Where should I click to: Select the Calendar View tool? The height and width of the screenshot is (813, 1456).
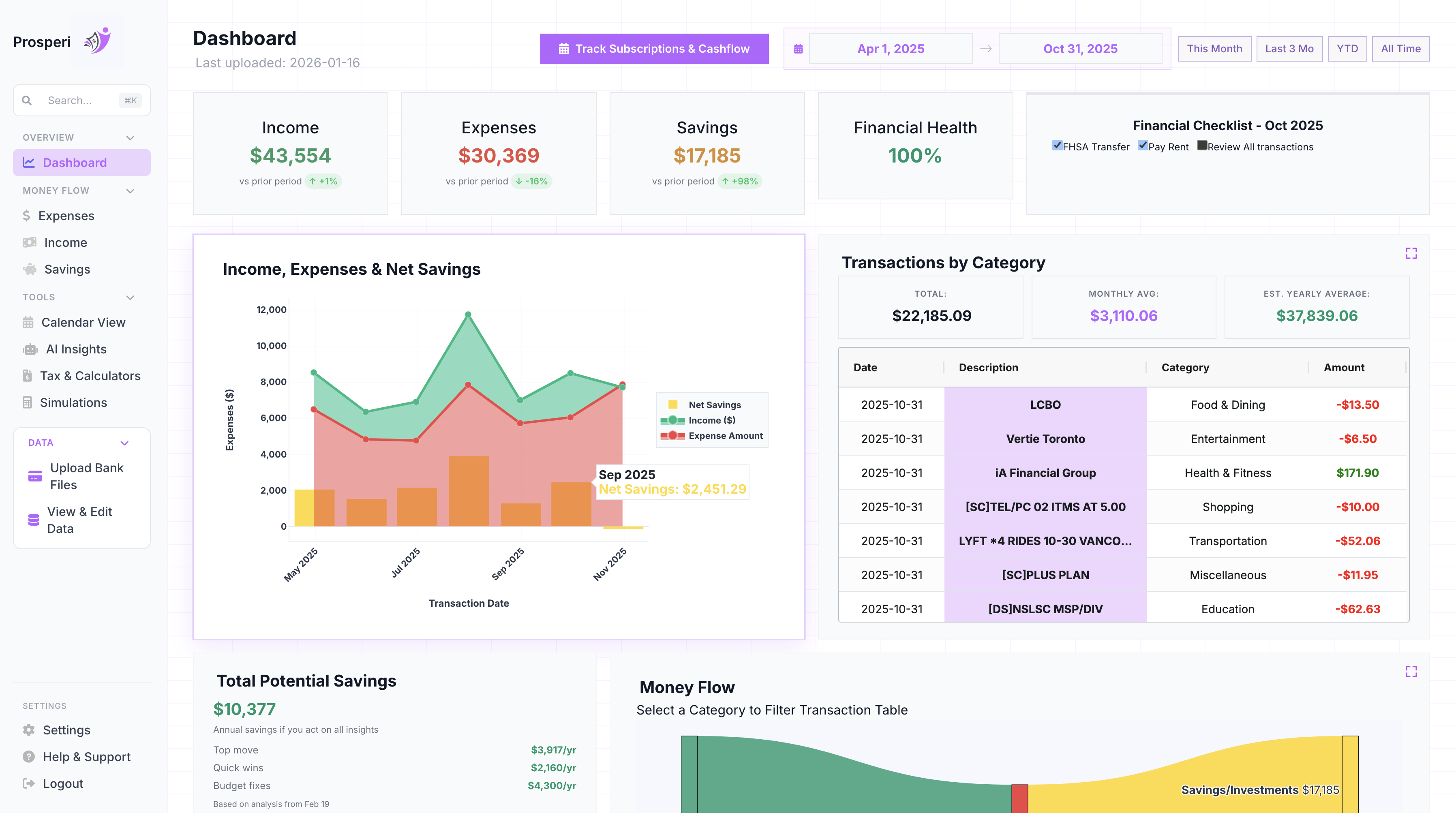coord(83,322)
